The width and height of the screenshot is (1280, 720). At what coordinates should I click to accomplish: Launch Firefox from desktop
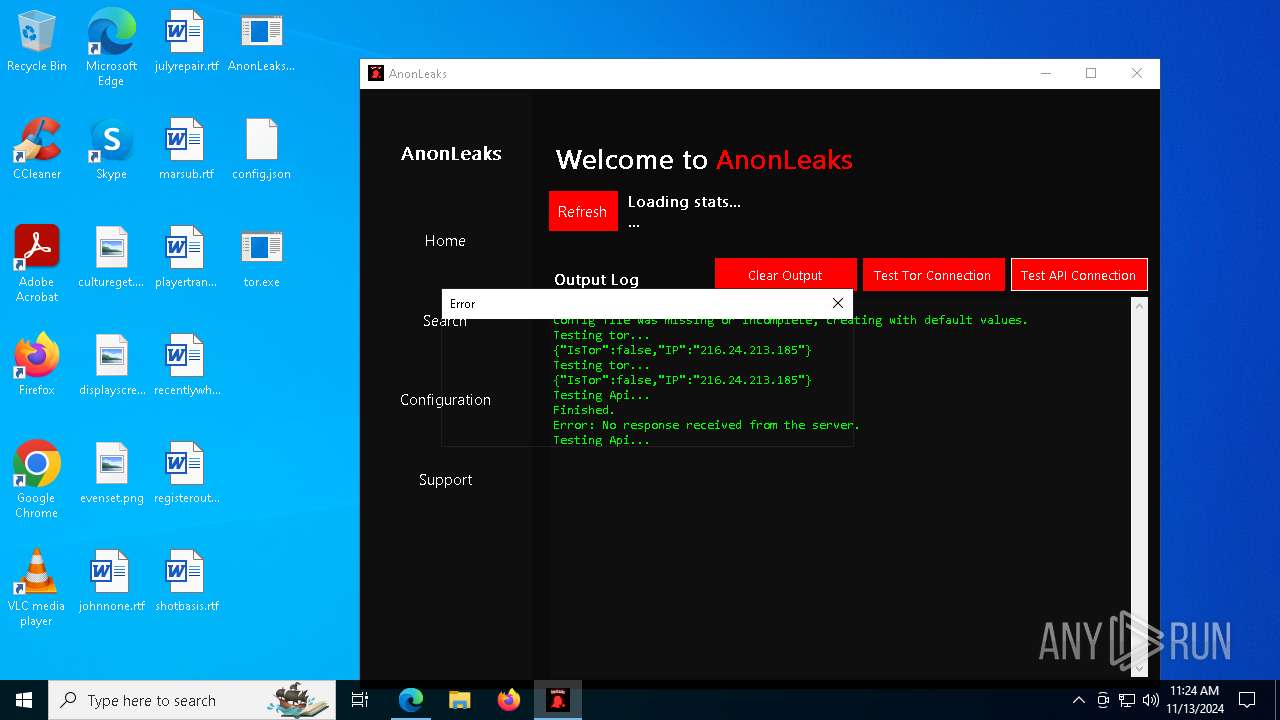pyautogui.click(x=37, y=365)
